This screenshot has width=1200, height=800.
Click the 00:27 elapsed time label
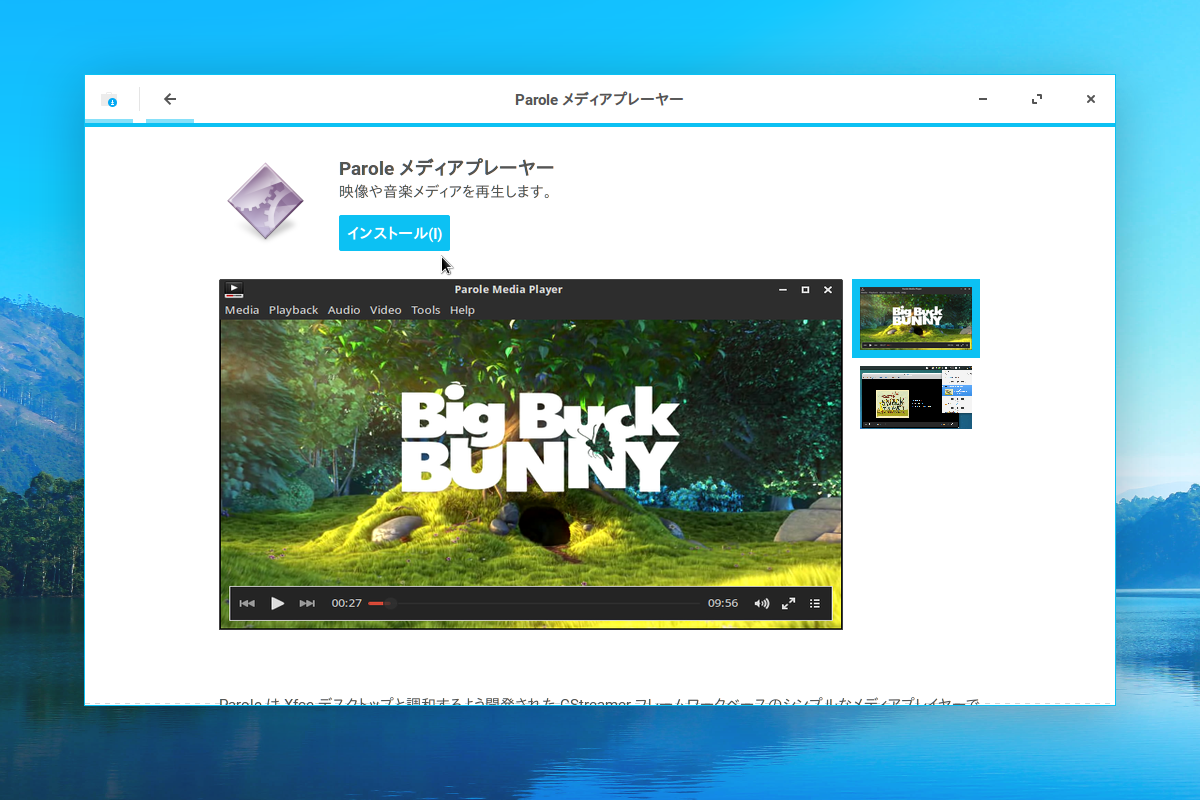click(x=347, y=603)
